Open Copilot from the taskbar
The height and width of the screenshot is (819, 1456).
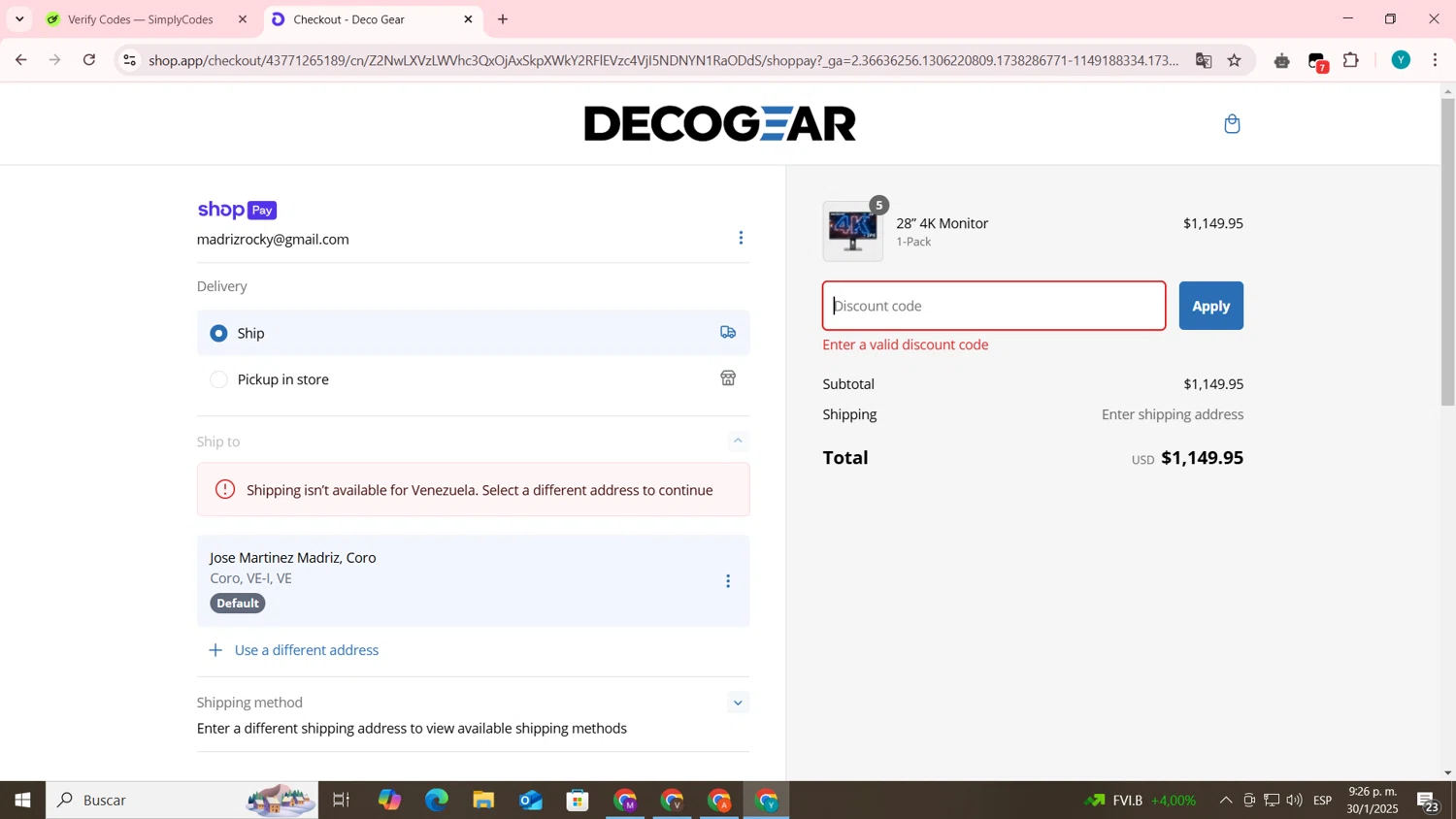(389, 801)
